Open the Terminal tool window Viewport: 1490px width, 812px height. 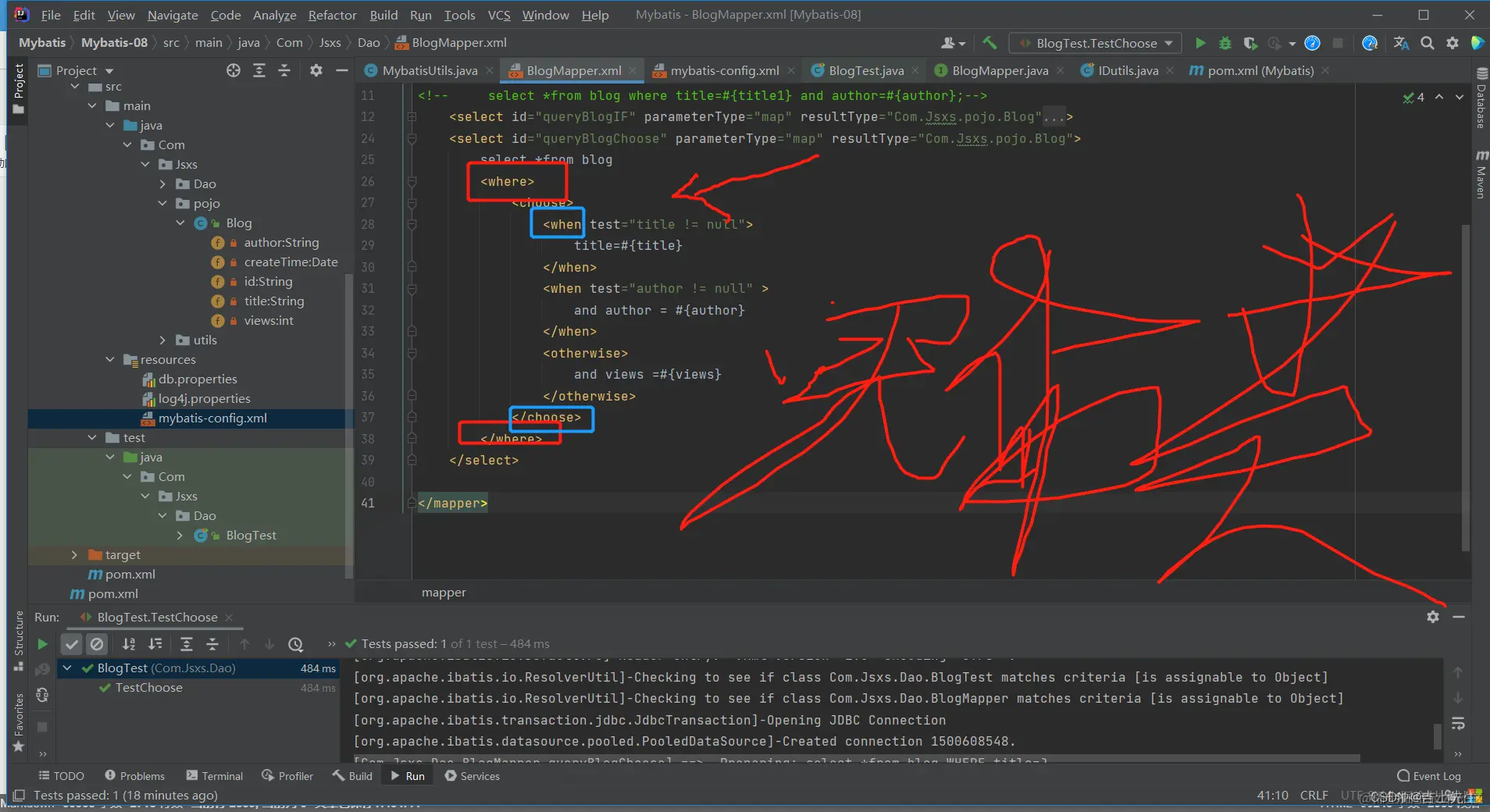click(215, 776)
